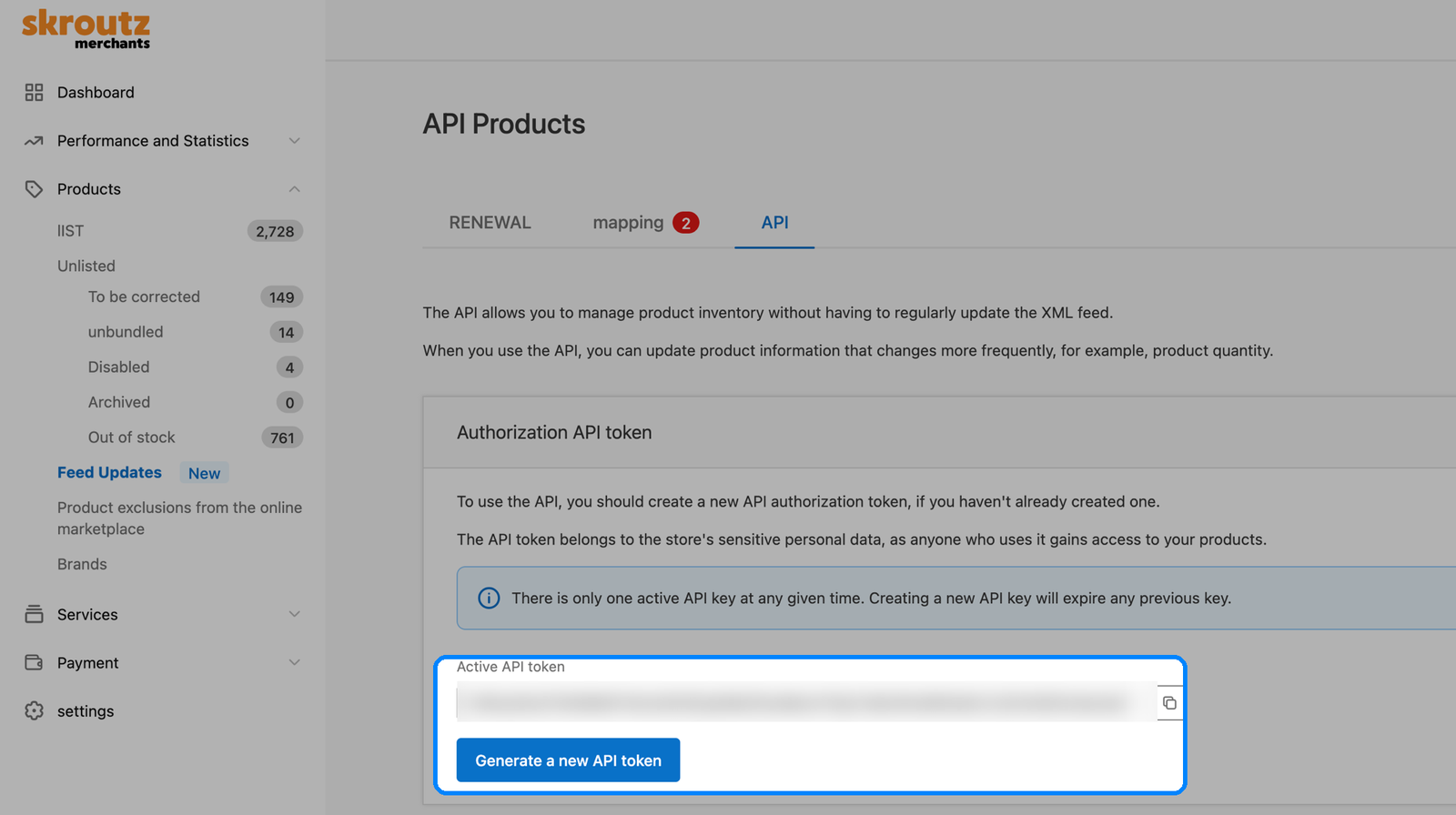
Task: Click the Products tag icon
Action: [x=34, y=189]
